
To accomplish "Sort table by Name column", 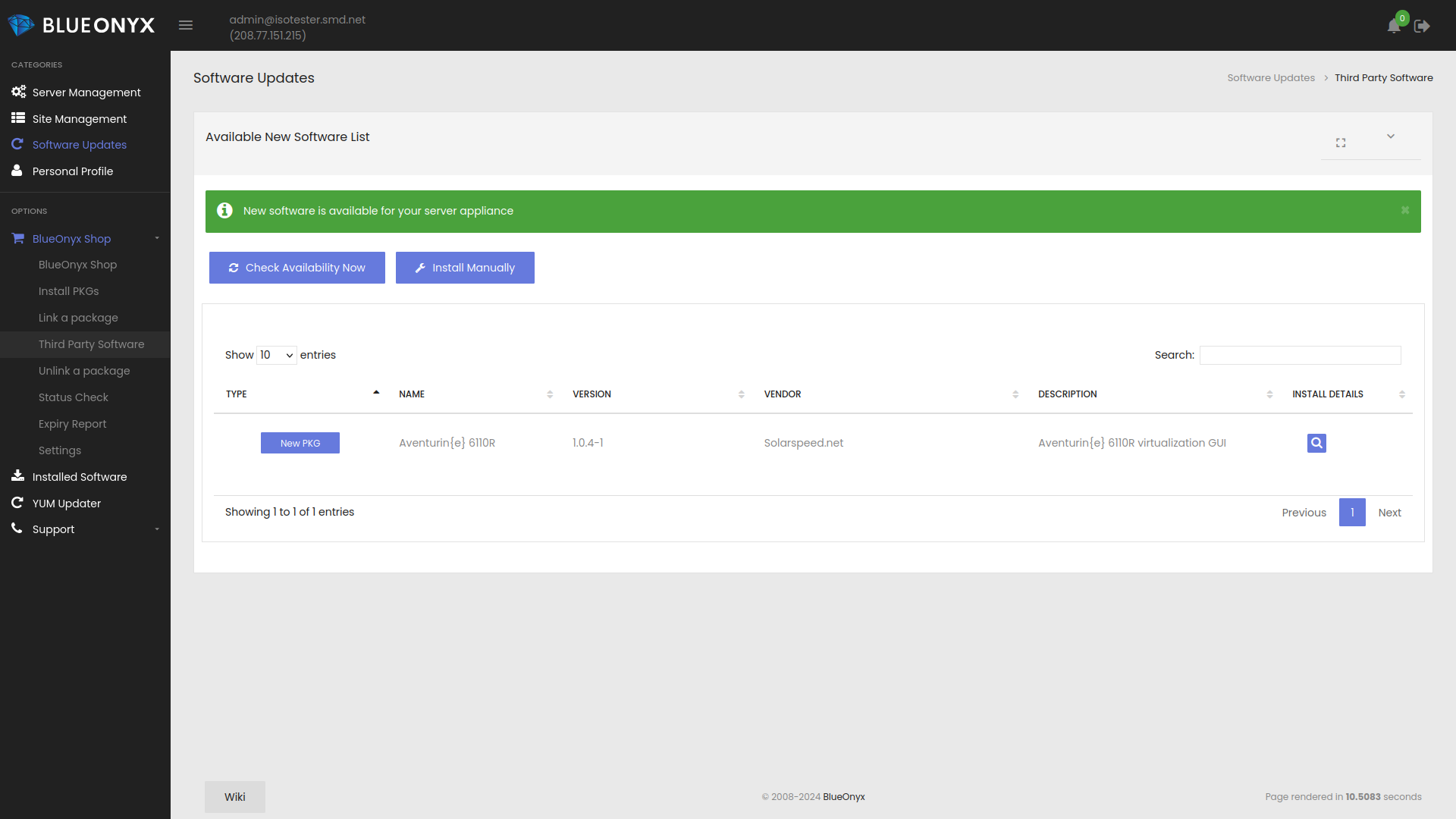I will tap(475, 394).
